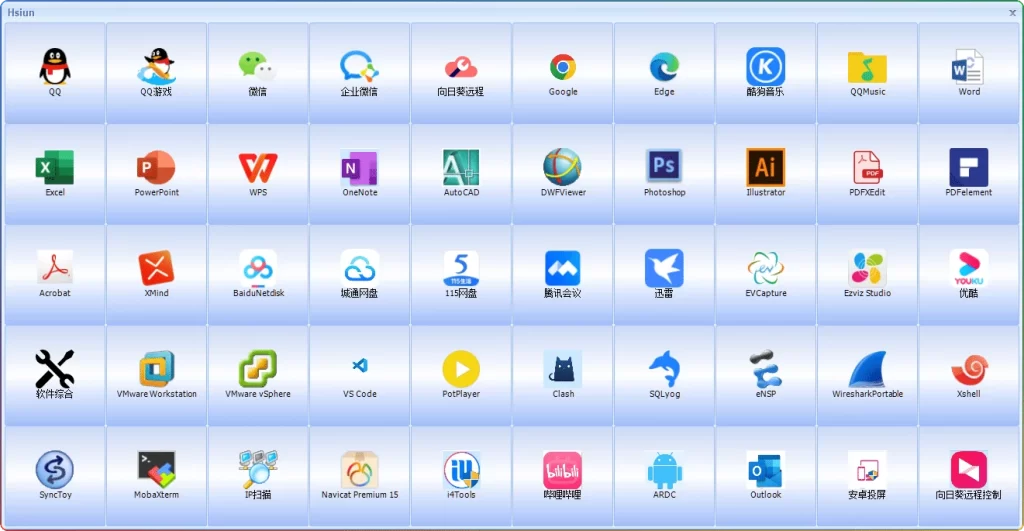Launch Xshell terminal
1024x531 pixels.
(x=968, y=376)
